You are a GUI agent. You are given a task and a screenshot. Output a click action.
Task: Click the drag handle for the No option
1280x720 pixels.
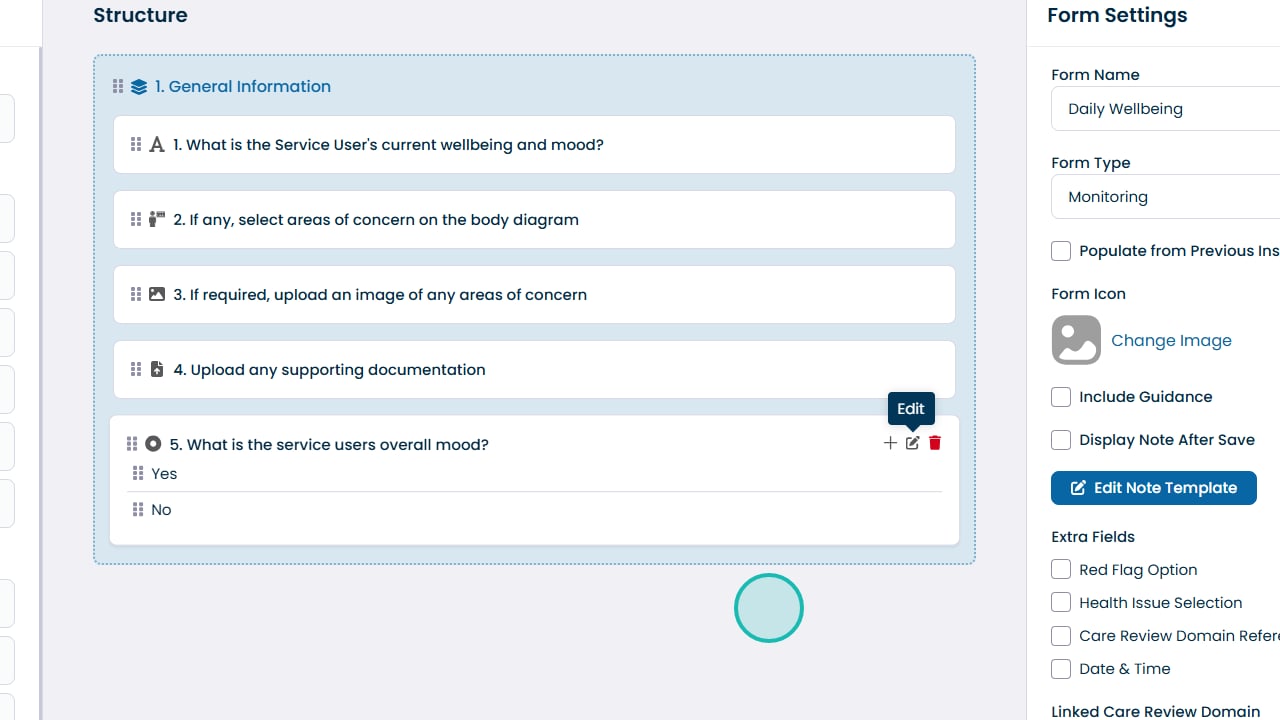(x=138, y=510)
